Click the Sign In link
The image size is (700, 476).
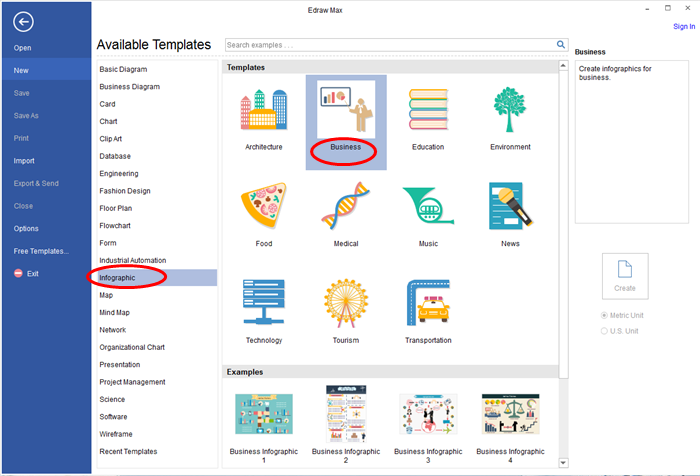[684, 26]
